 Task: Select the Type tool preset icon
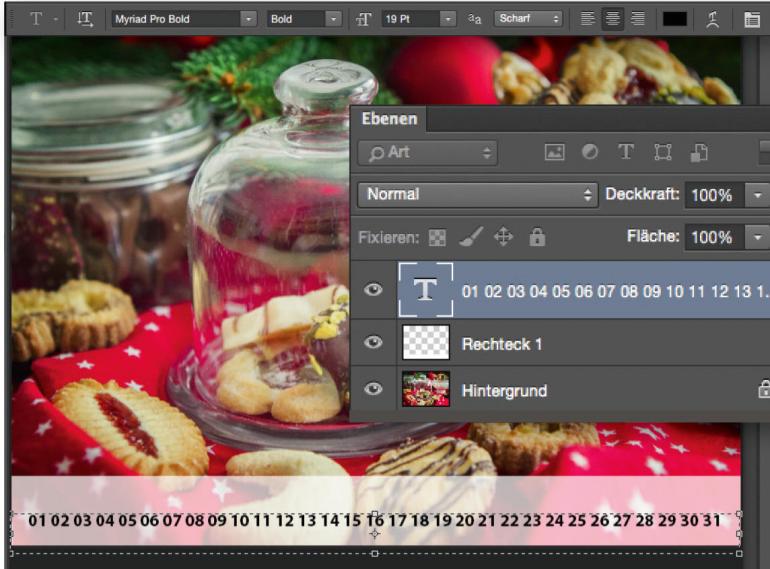coord(36,19)
